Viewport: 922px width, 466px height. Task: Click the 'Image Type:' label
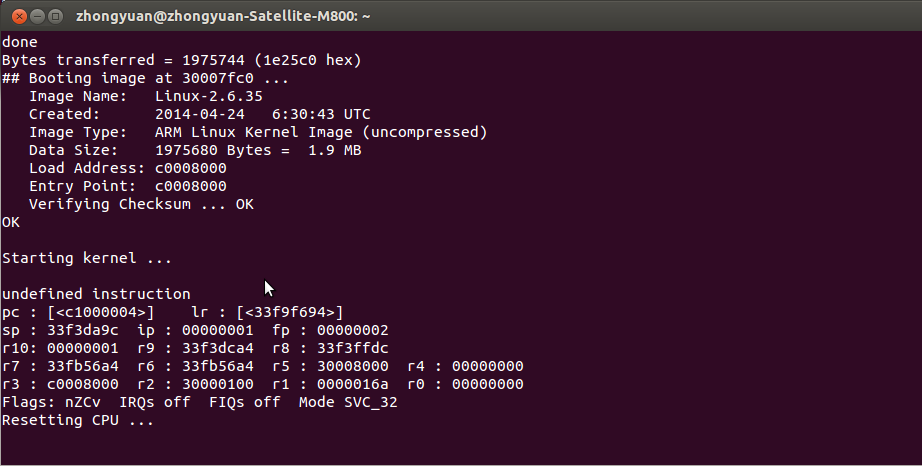[78, 132]
